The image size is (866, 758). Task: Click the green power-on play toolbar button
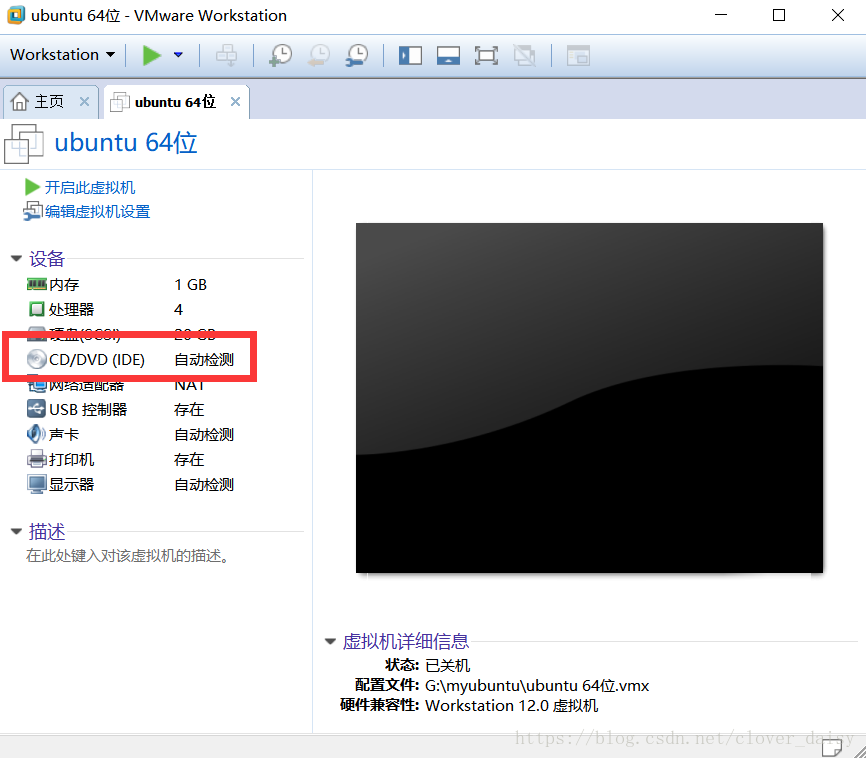151,55
